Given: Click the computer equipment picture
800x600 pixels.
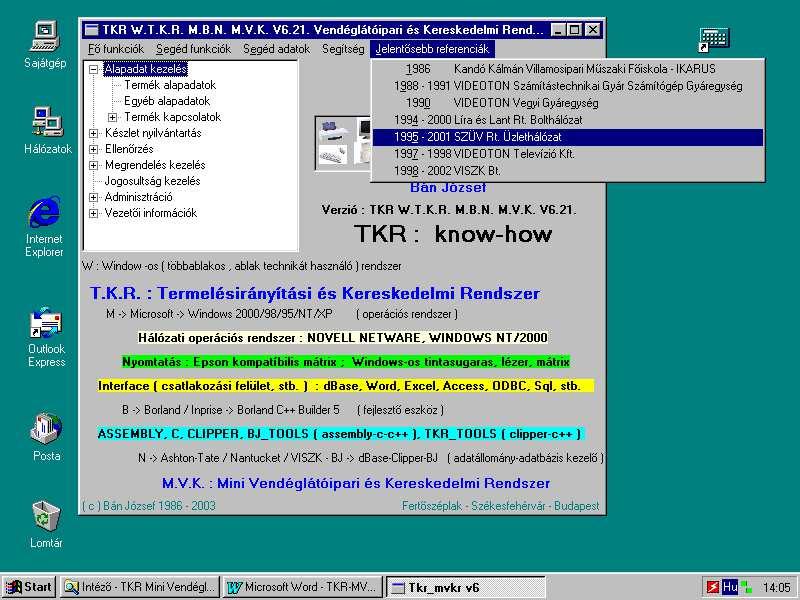Looking at the screenshot, I should [343, 143].
